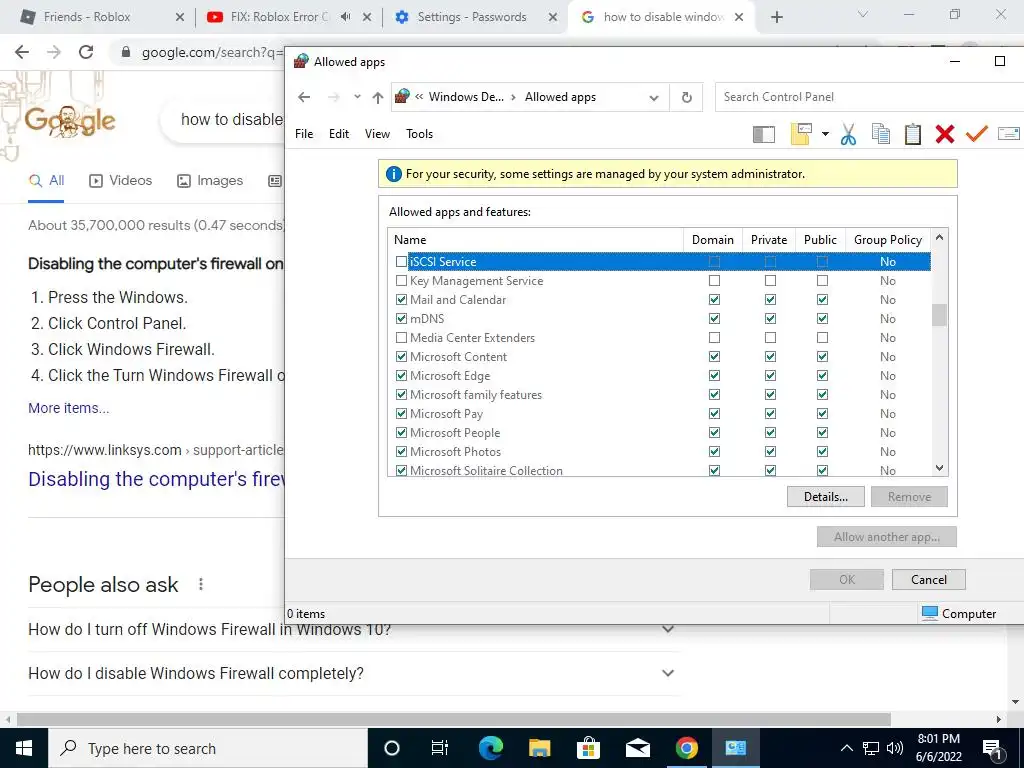Open the Edit menu
Screen dimensions: 1024x768
click(x=339, y=134)
